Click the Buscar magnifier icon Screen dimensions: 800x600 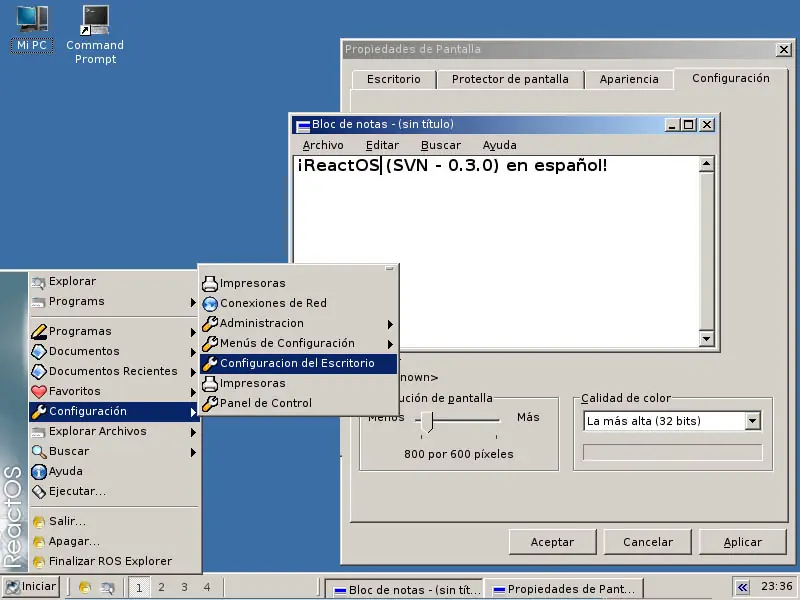(39, 452)
